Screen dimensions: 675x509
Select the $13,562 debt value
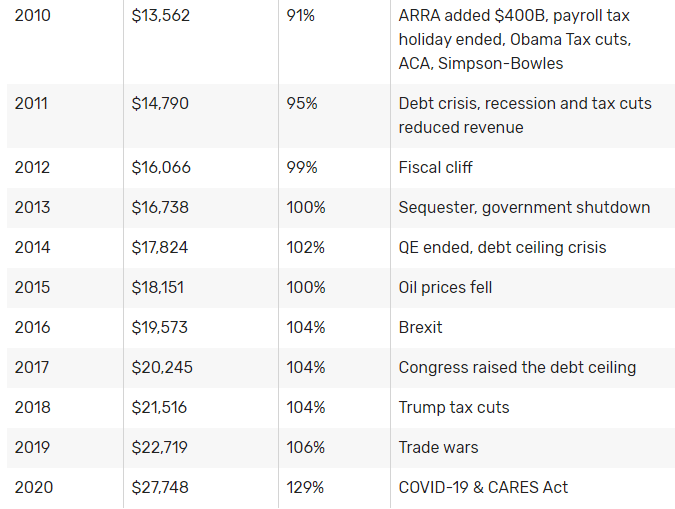[x=159, y=16]
